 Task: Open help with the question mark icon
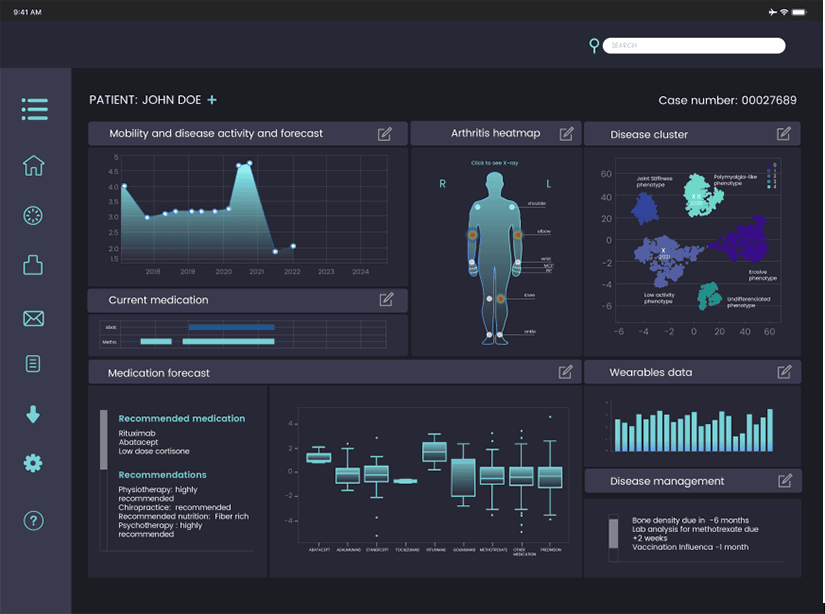(33, 521)
